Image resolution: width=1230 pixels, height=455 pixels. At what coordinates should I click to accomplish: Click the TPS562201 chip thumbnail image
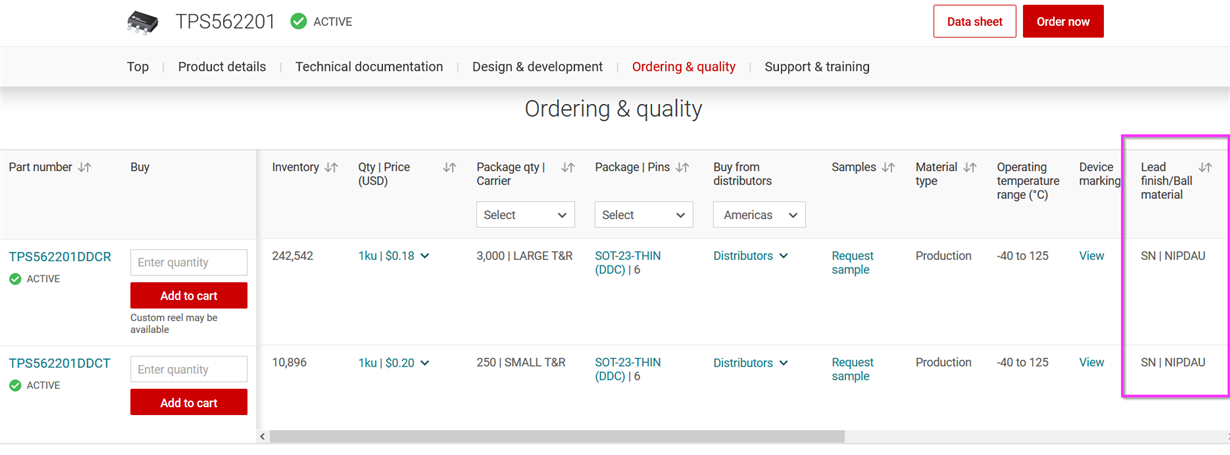click(143, 22)
